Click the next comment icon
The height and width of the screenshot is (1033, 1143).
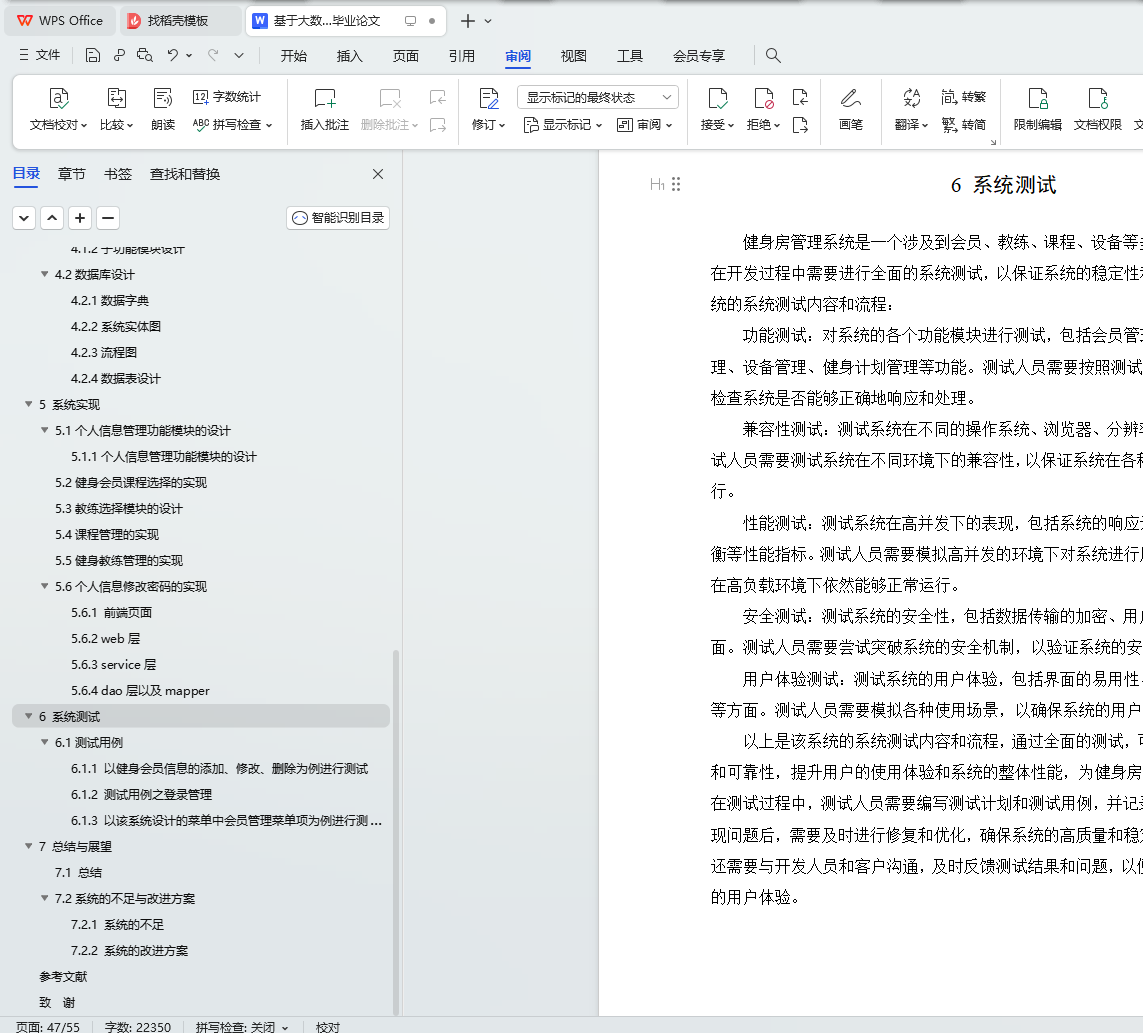[x=437, y=125]
